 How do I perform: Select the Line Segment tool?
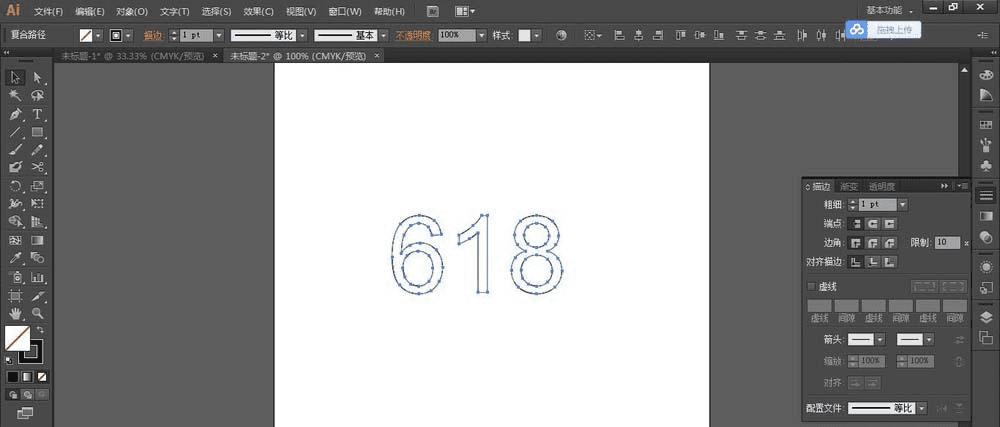pos(16,132)
